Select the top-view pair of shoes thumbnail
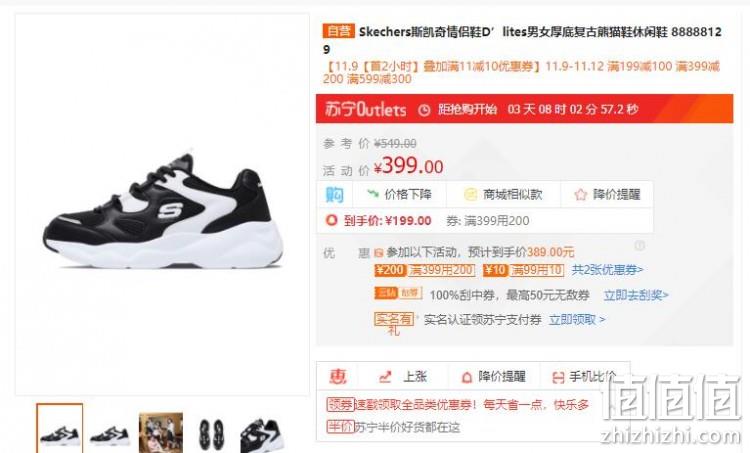 coord(211,433)
